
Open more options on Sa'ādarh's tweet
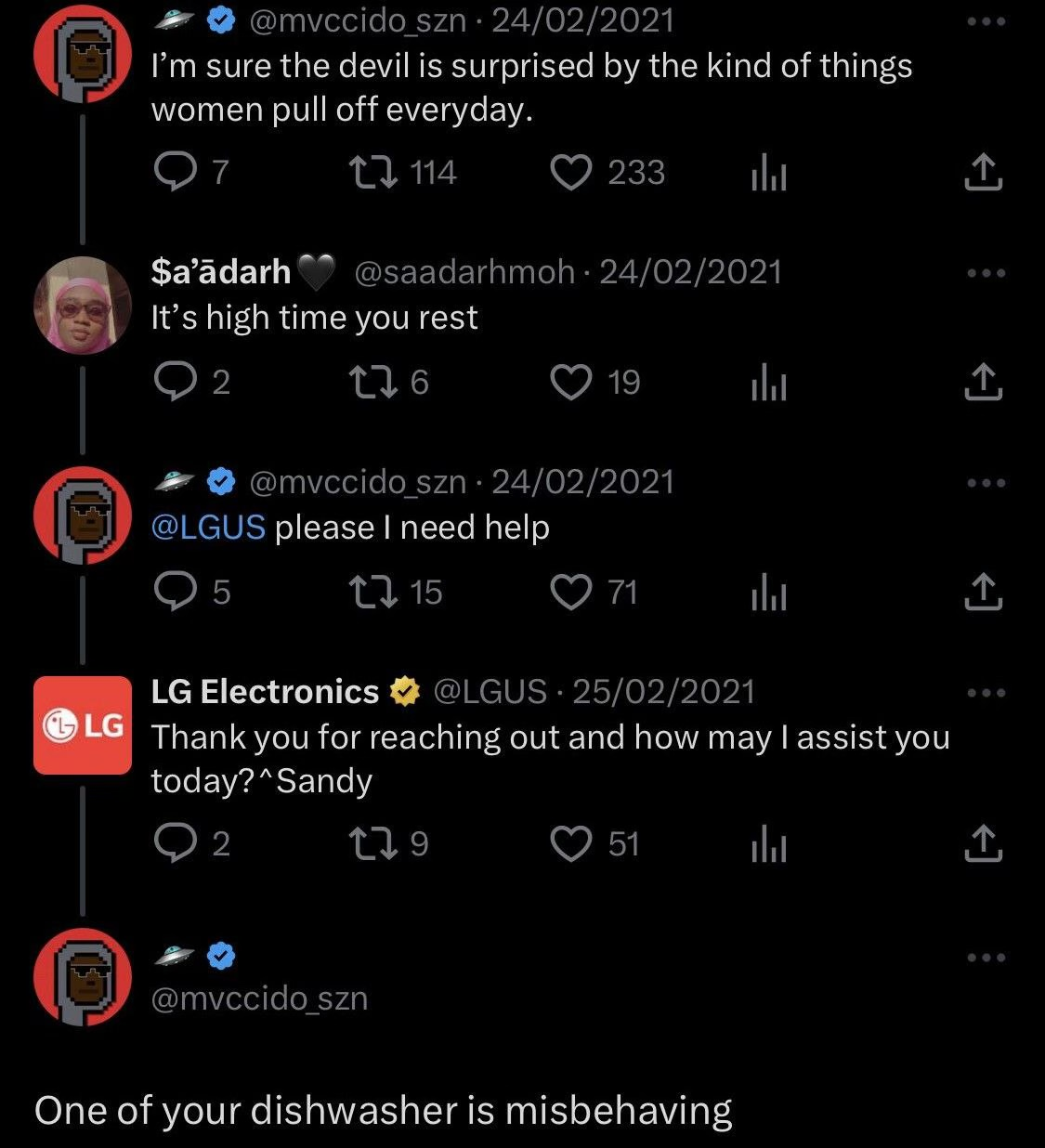tap(986, 273)
